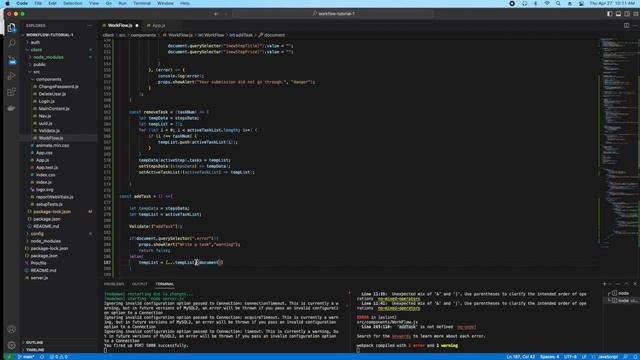Open server.js in explorer
The width and height of the screenshot is (640, 360).
coord(39,278)
